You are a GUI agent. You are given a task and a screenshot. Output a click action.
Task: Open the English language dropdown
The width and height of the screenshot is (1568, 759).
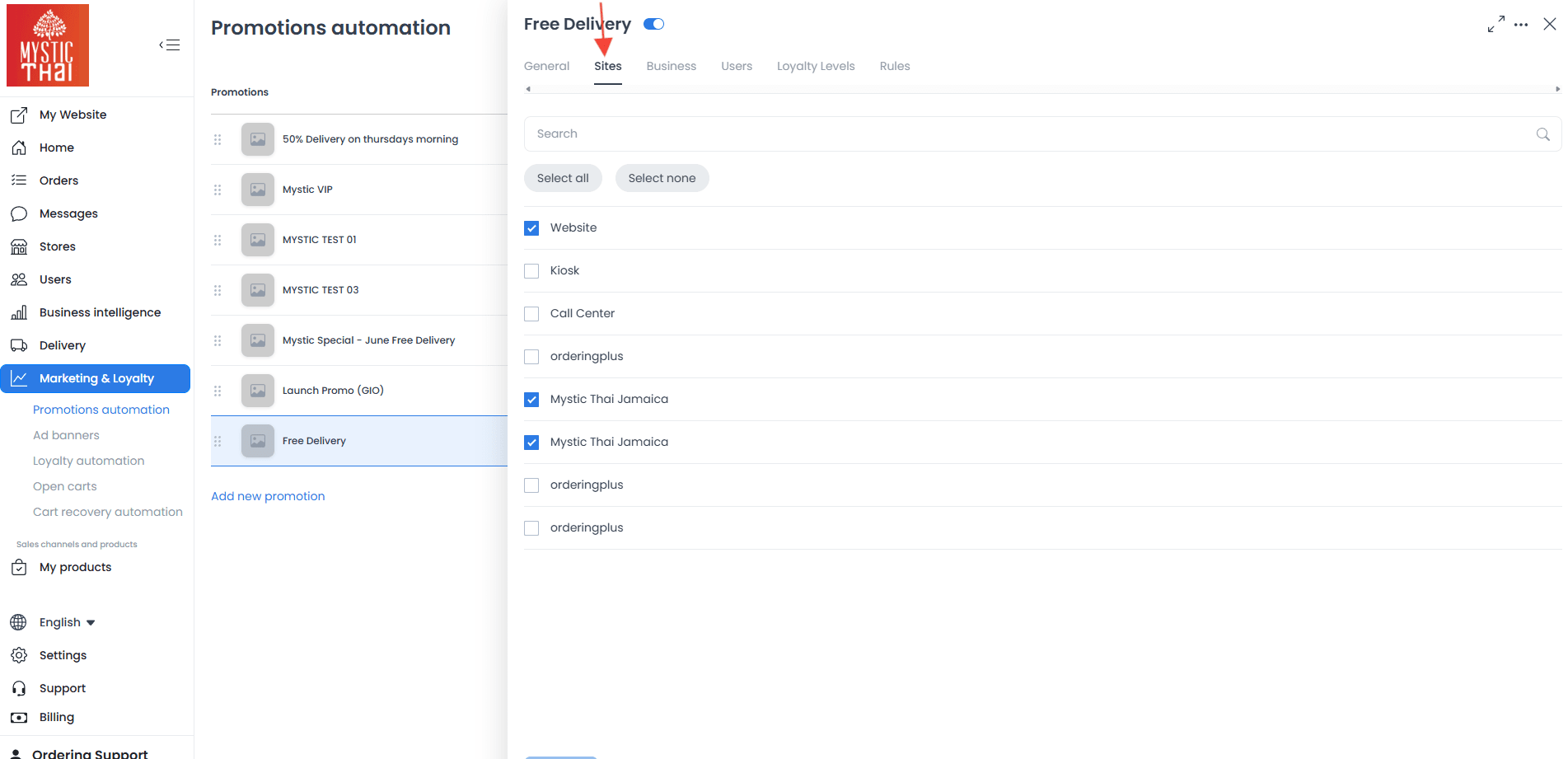pyautogui.click(x=68, y=622)
